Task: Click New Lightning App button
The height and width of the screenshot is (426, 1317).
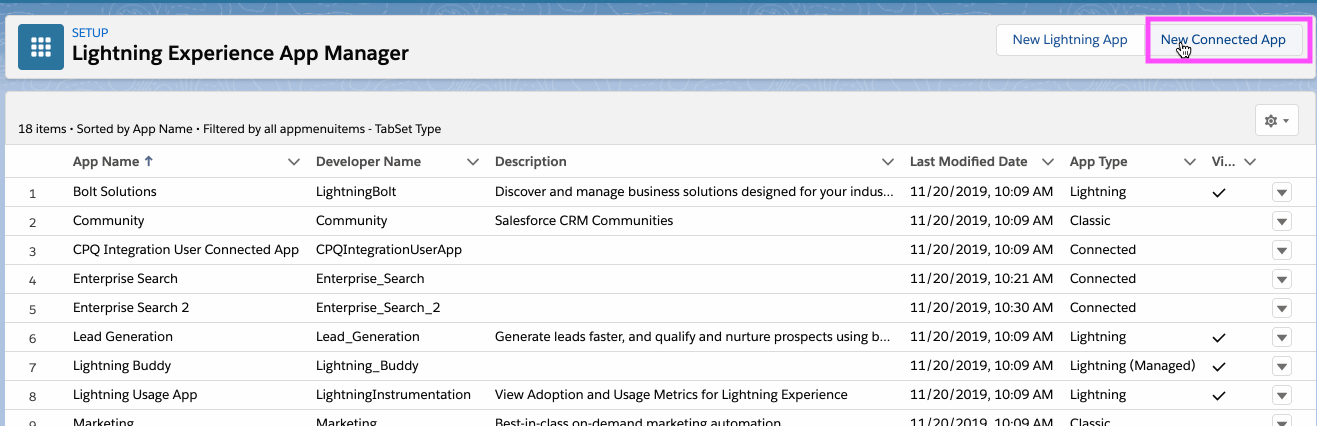Action: [1069, 40]
